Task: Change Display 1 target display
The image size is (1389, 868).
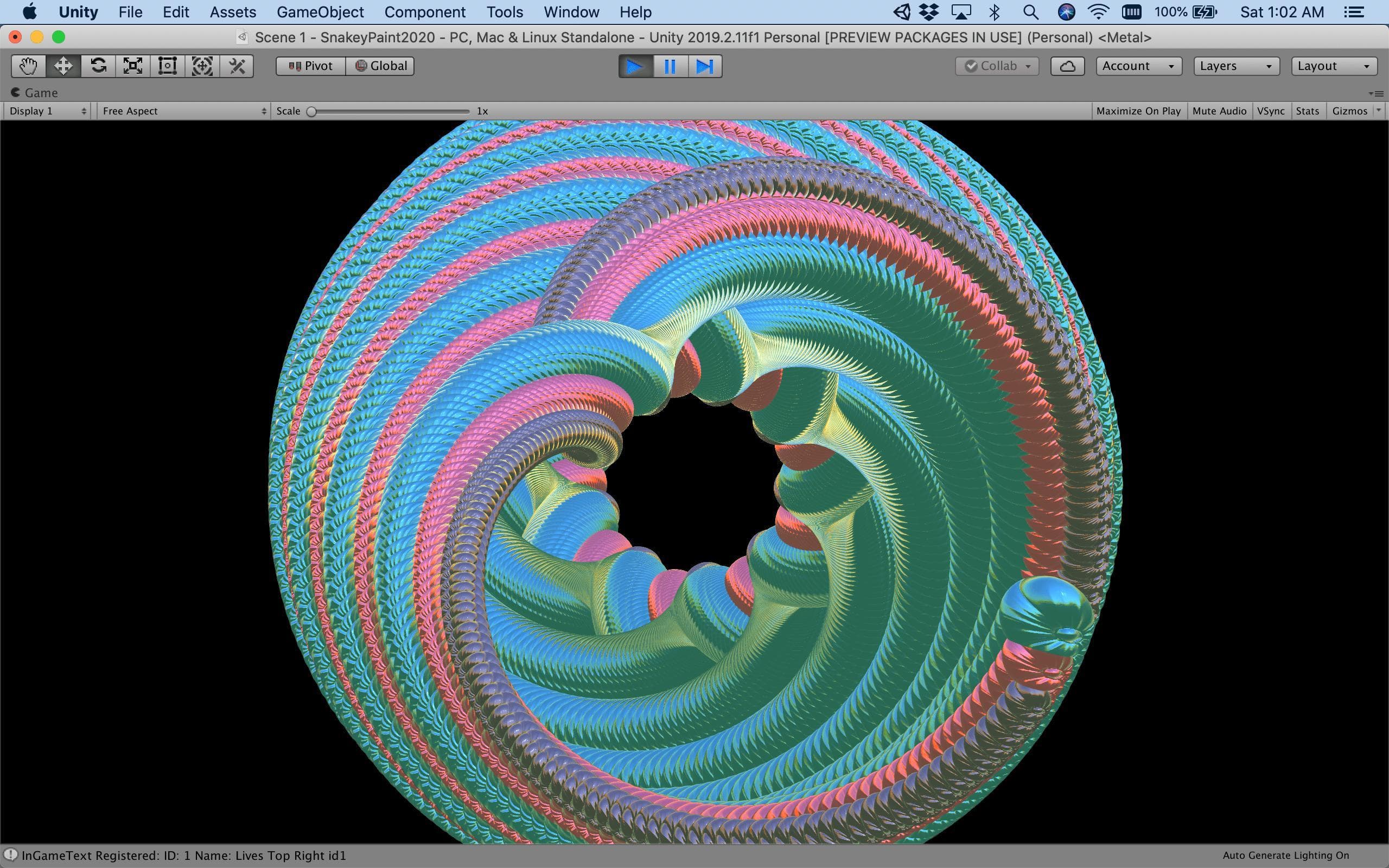Action: pos(48,111)
